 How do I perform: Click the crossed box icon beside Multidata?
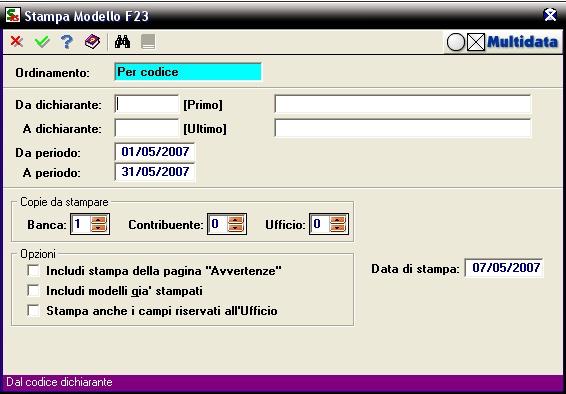[476, 43]
